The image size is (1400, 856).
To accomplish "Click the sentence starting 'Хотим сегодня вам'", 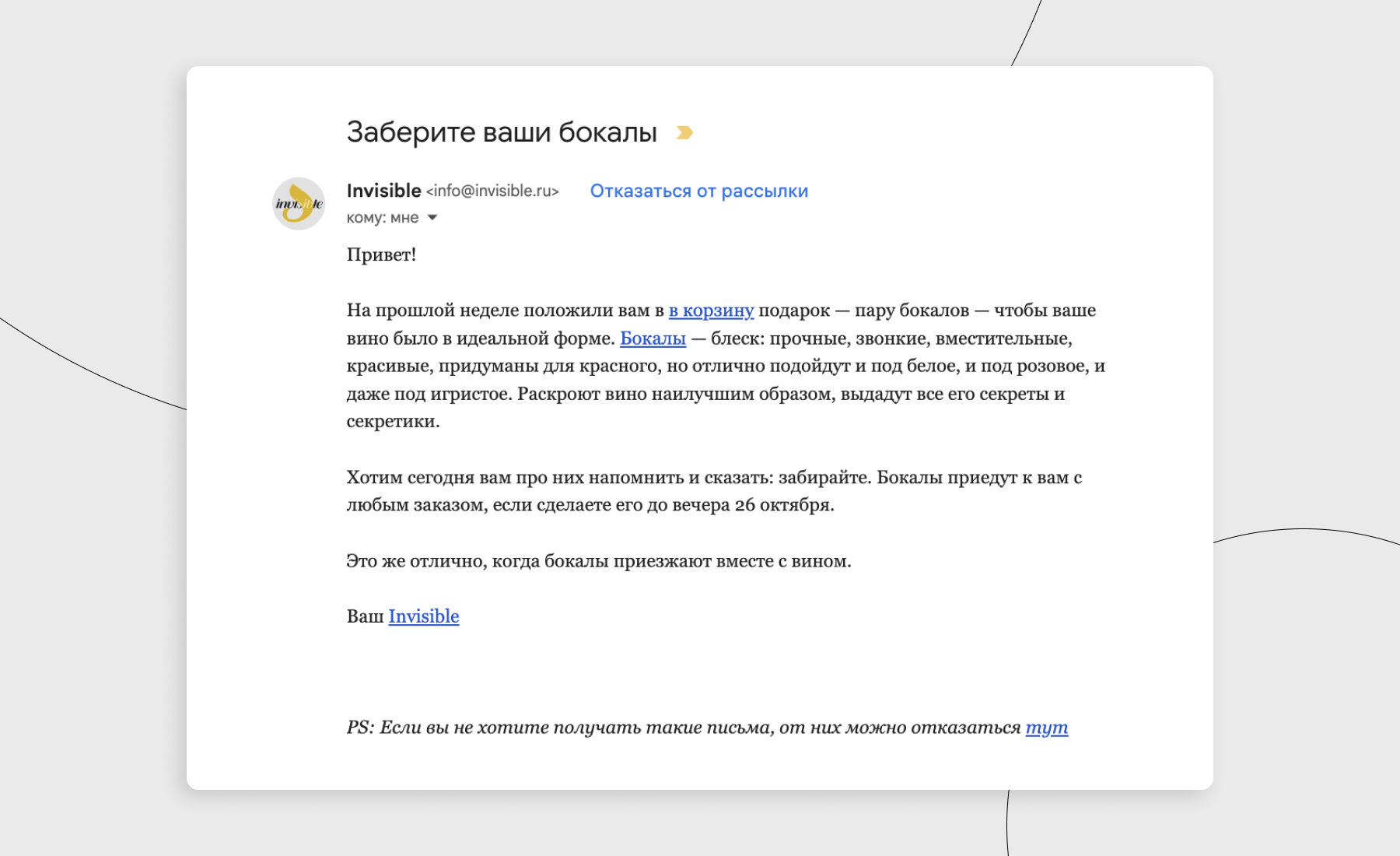I will (714, 491).
